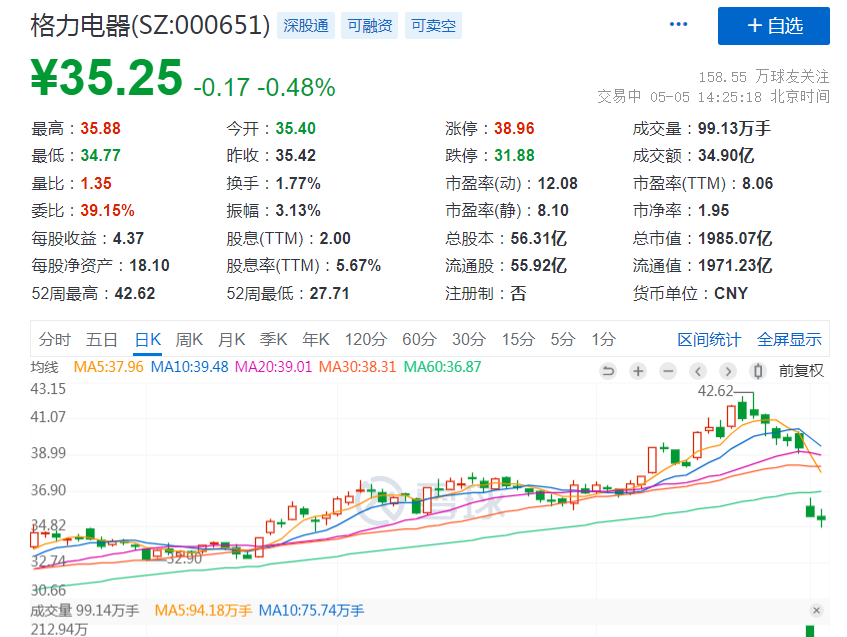Add stock to watchlist with 自选 button
This screenshot has height=637, width=847.
pyautogui.click(x=773, y=26)
